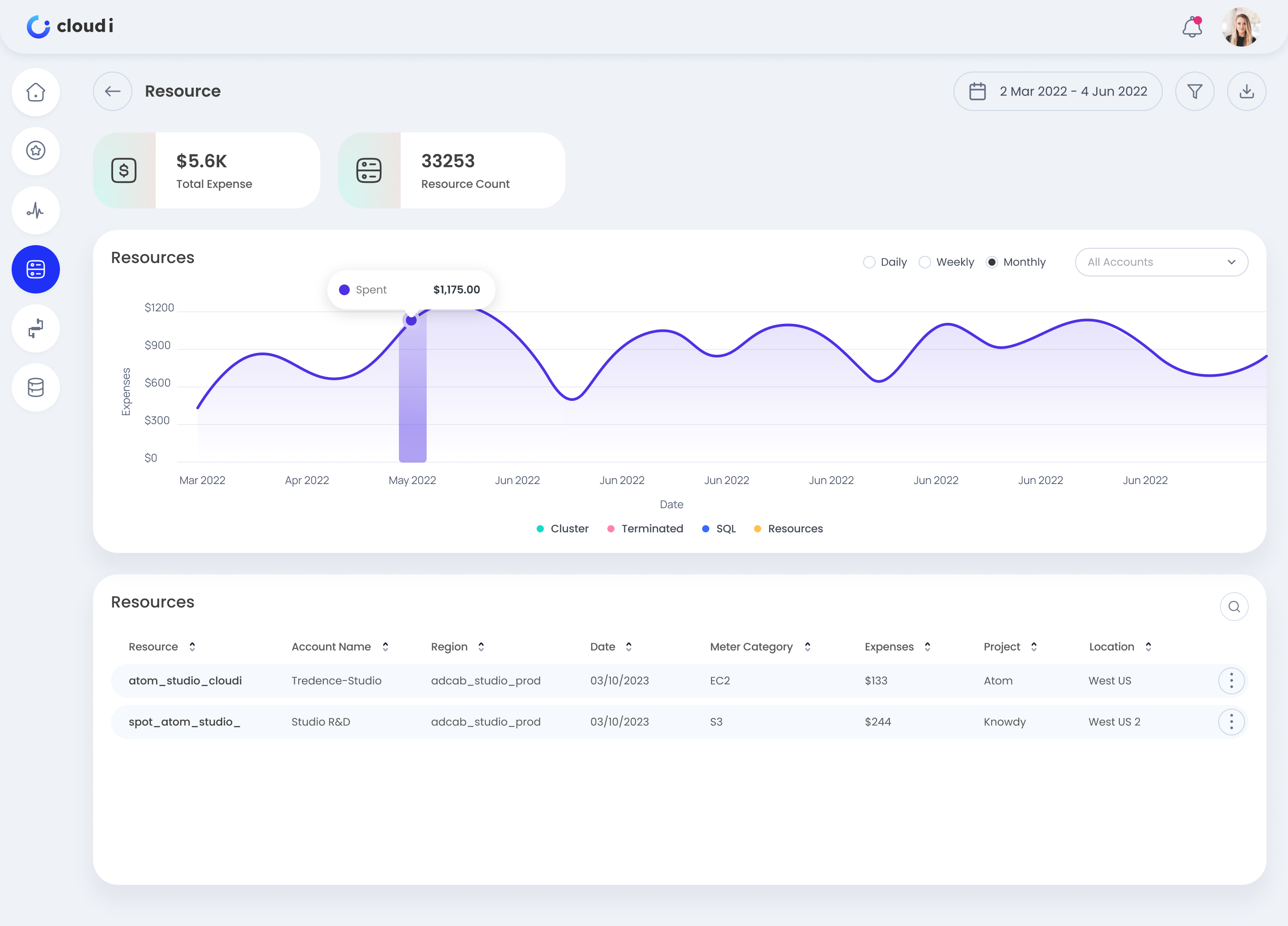Toggle the SQL legend series
The height and width of the screenshot is (926, 1288).
(x=719, y=528)
